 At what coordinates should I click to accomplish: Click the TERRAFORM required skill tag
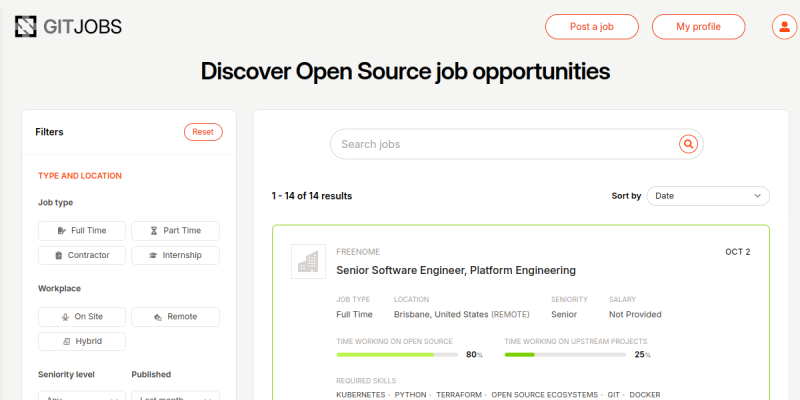click(459, 395)
